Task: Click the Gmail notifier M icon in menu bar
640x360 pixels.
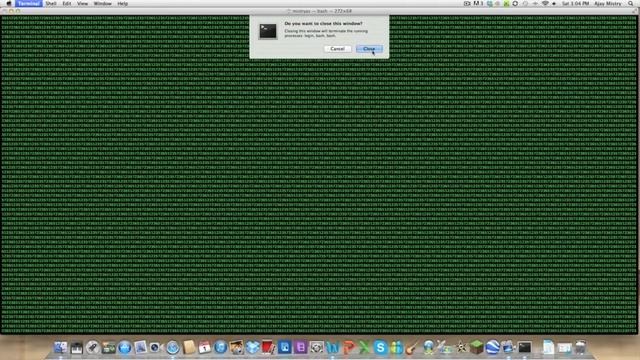Action: (x=478, y=3)
